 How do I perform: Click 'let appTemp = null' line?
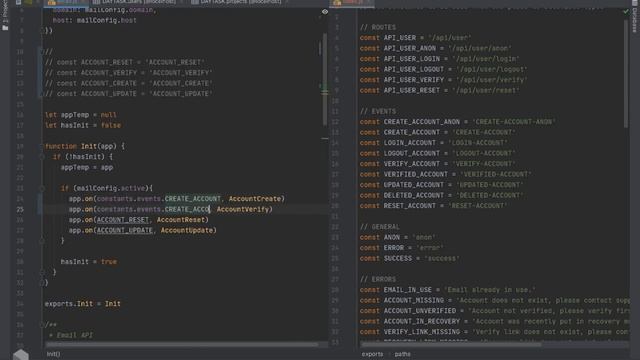81,115
